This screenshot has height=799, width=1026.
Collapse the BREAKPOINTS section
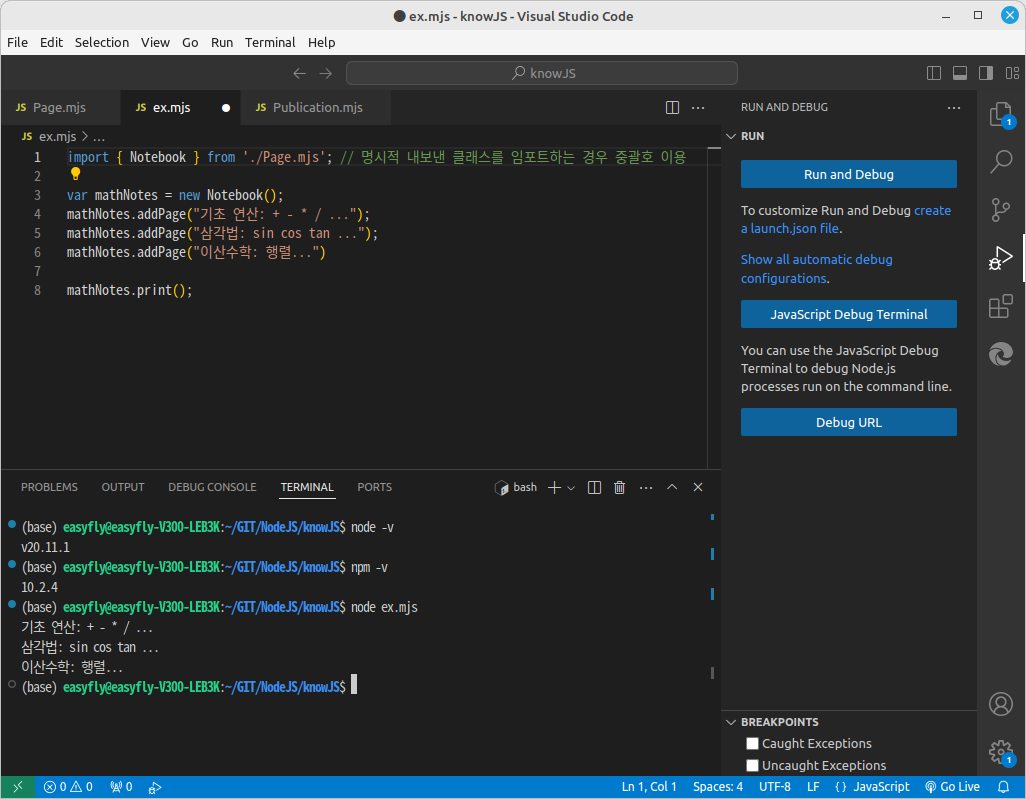(732, 722)
